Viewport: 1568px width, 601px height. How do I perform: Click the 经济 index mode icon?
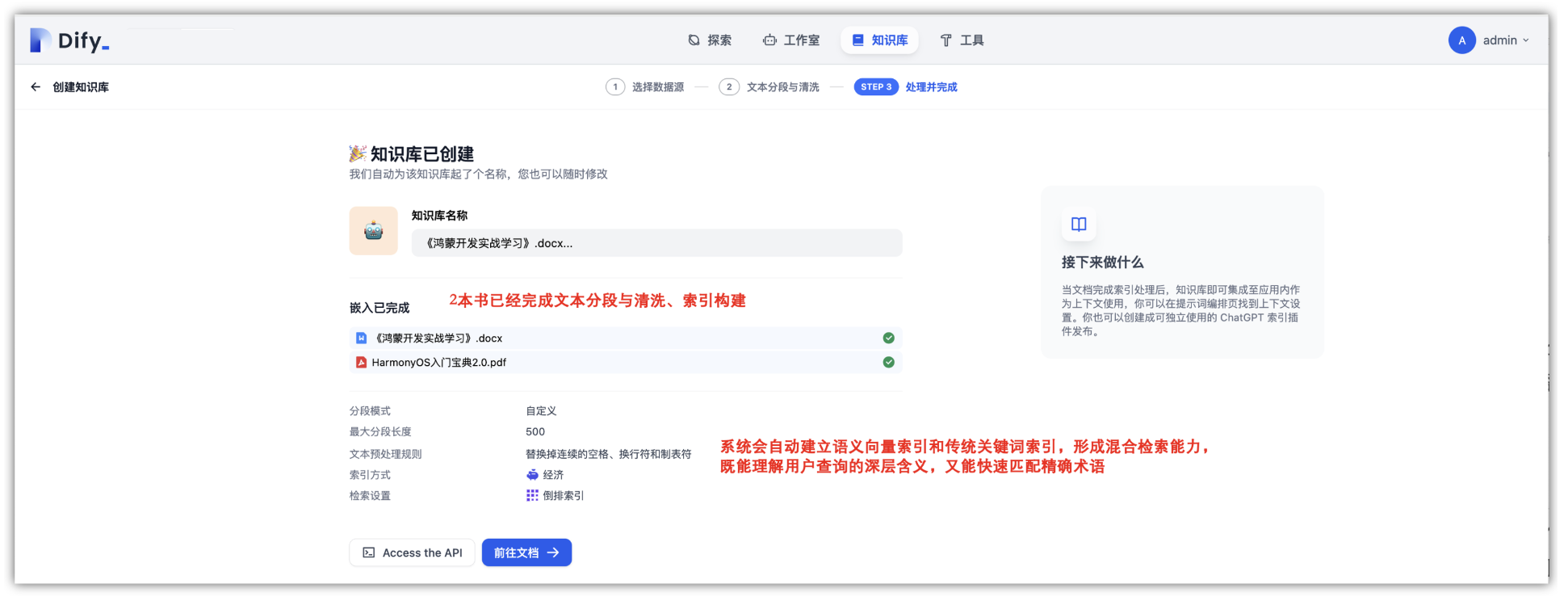pos(532,475)
